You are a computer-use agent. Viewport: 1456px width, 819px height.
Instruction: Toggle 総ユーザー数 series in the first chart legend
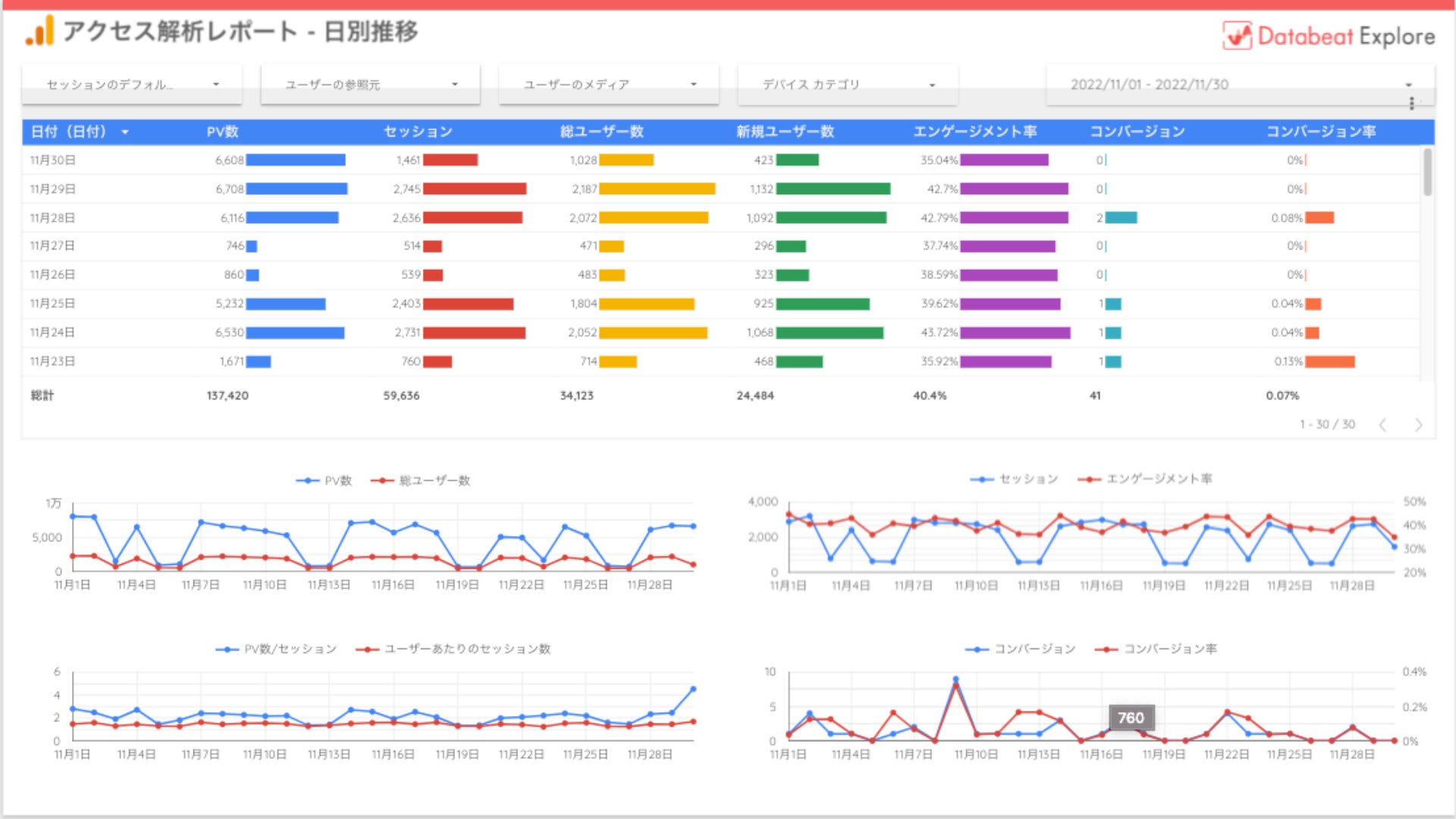point(434,481)
